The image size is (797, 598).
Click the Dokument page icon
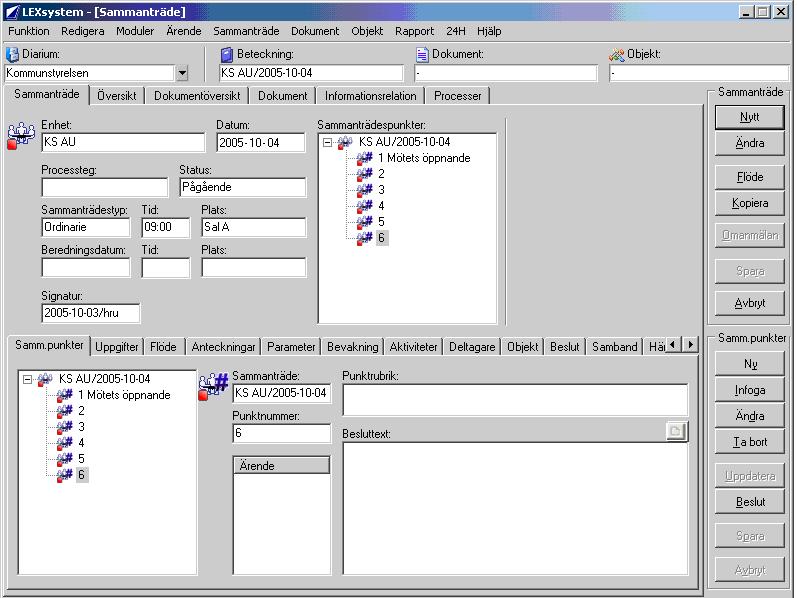coord(422,54)
